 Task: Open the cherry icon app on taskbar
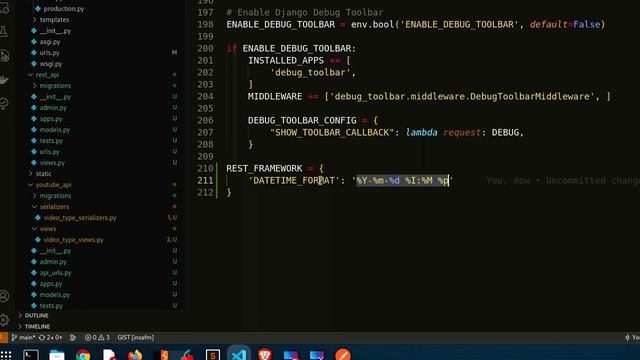tap(187, 355)
